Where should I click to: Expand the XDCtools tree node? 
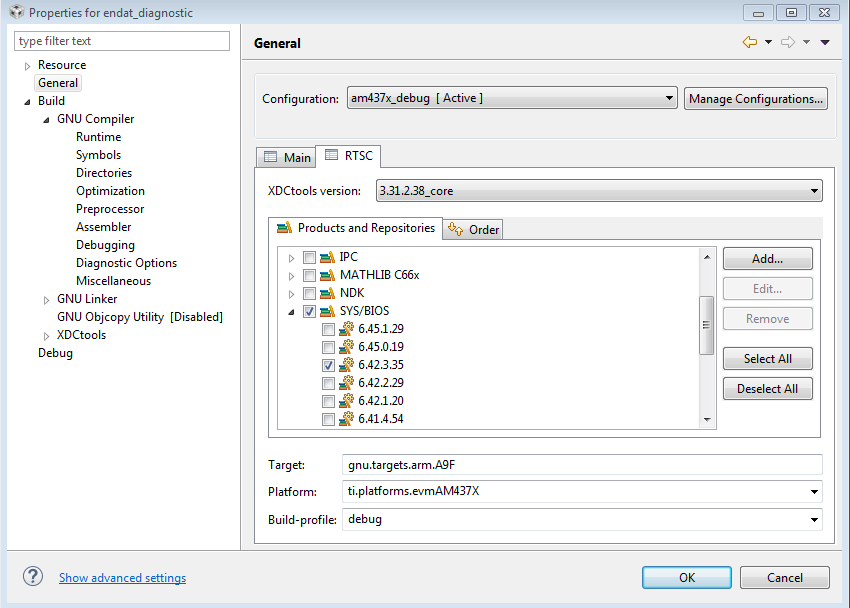click(x=46, y=336)
